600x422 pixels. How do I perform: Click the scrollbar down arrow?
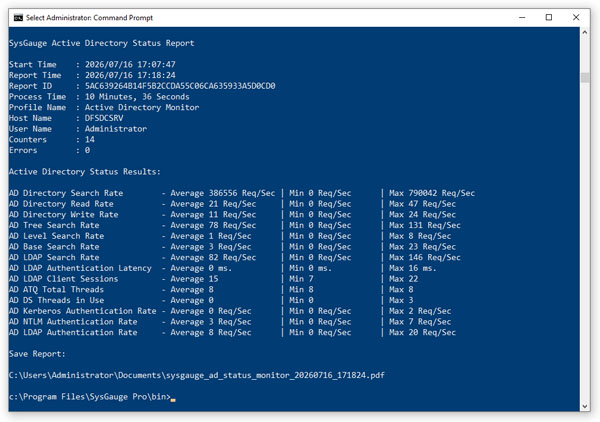[x=585, y=406]
